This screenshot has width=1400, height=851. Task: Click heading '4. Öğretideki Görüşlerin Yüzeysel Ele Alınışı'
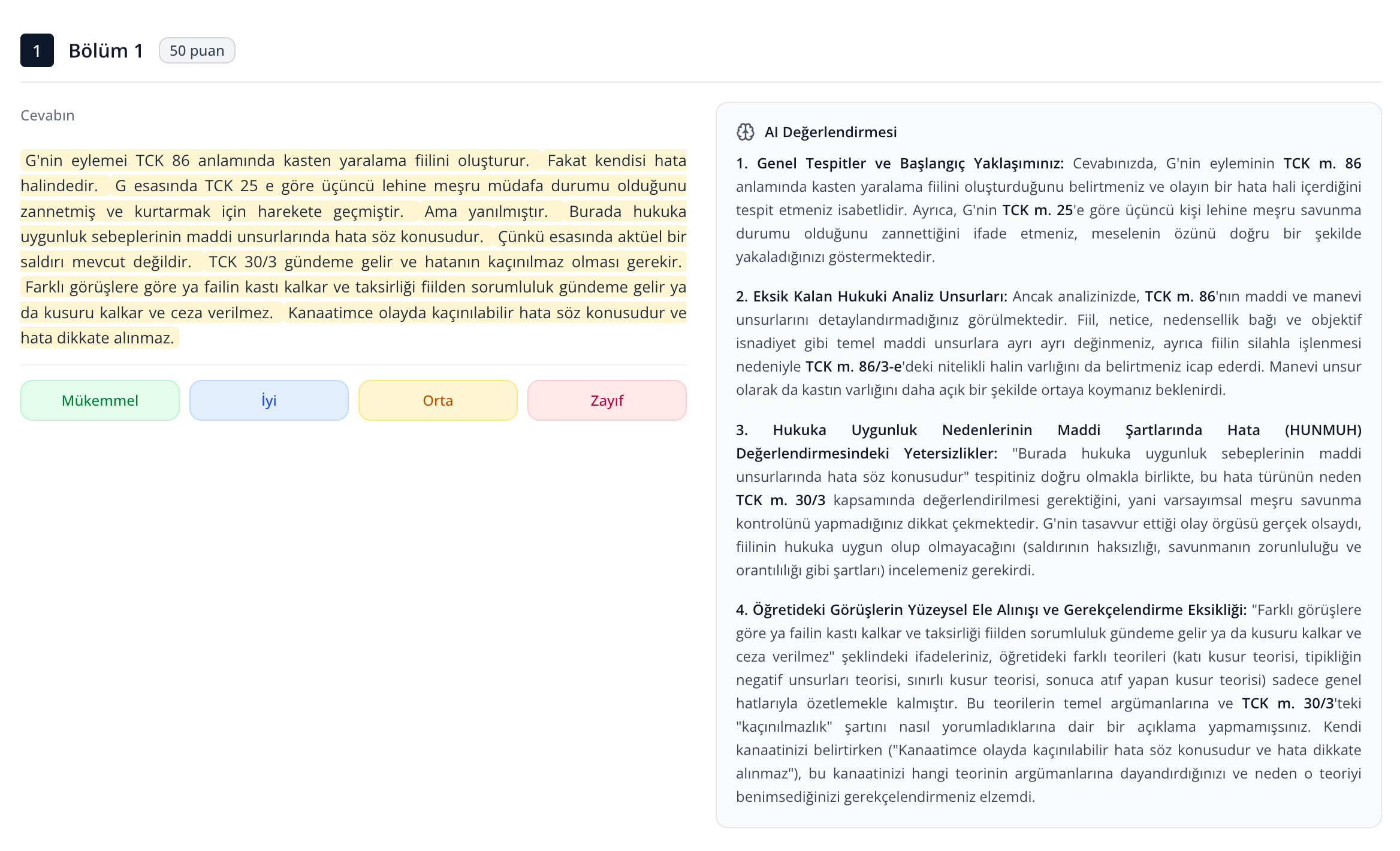tap(991, 610)
